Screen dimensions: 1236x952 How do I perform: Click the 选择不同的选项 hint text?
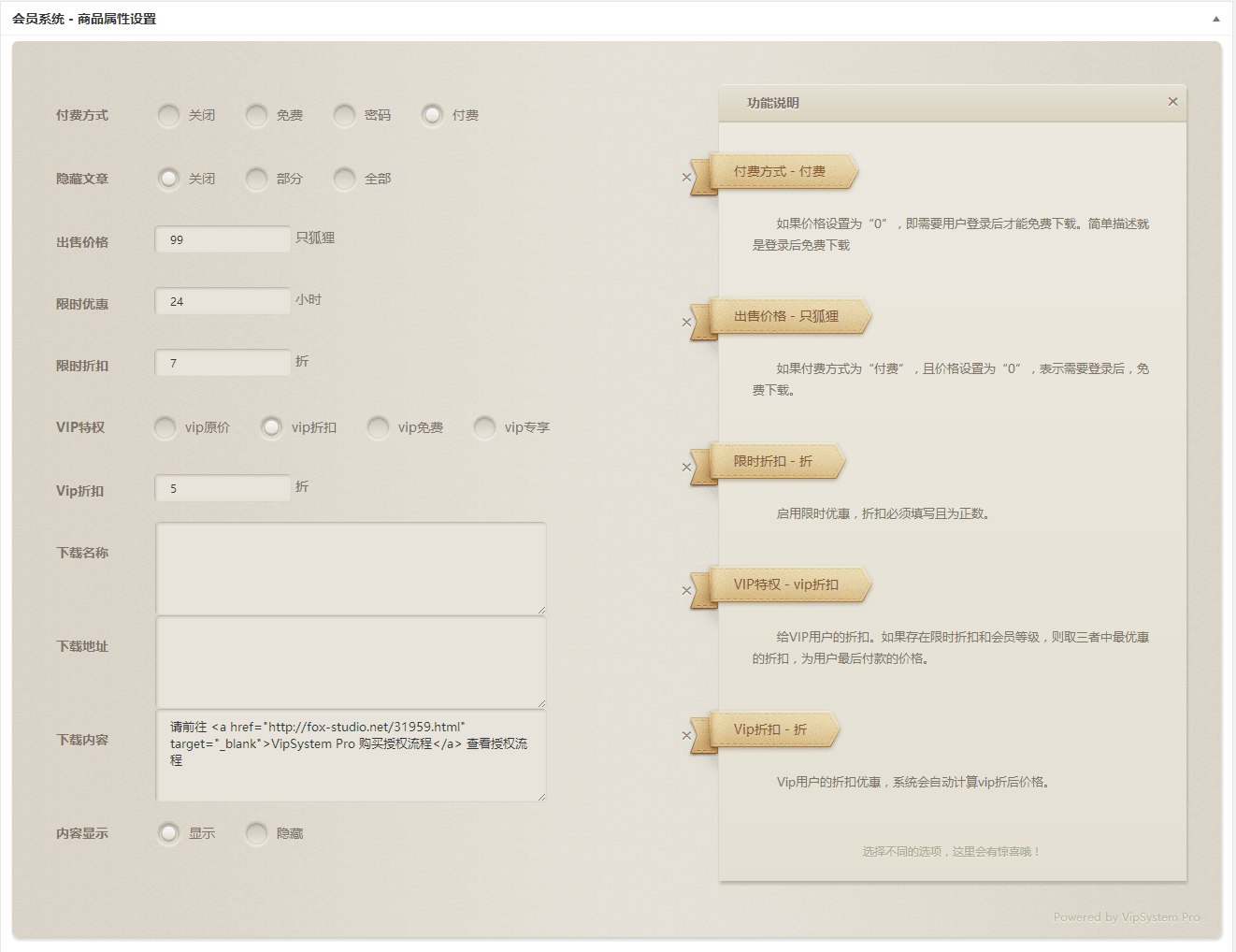951,852
